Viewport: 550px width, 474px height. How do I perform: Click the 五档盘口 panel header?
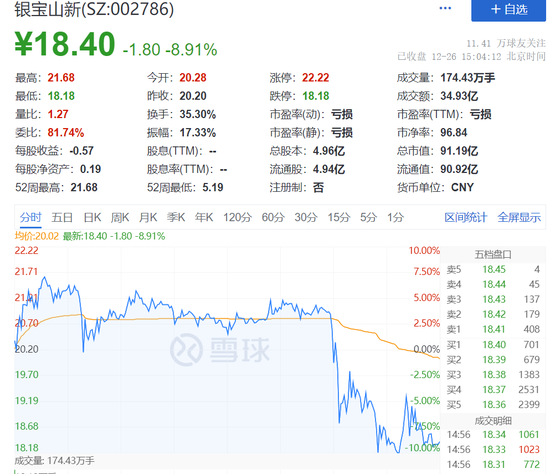click(493, 254)
